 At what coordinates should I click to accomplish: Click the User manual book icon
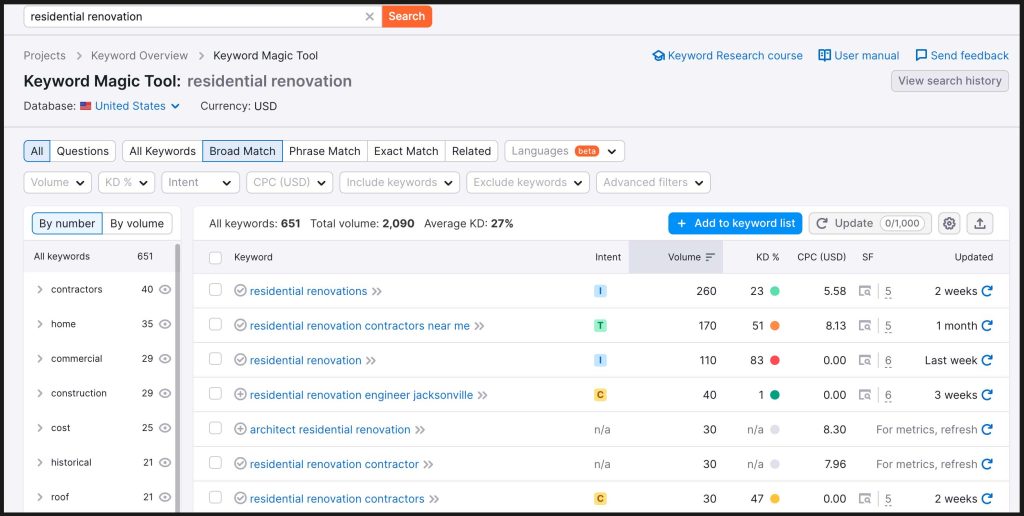point(824,56)
